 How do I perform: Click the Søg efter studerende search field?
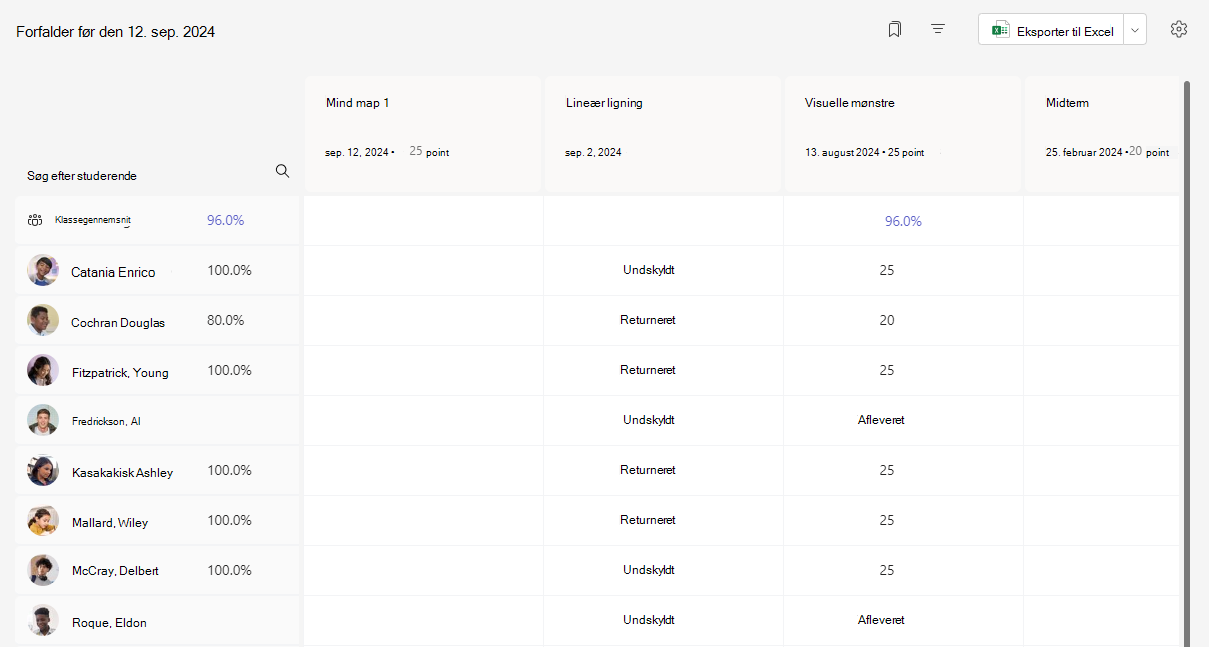point(157,175)
